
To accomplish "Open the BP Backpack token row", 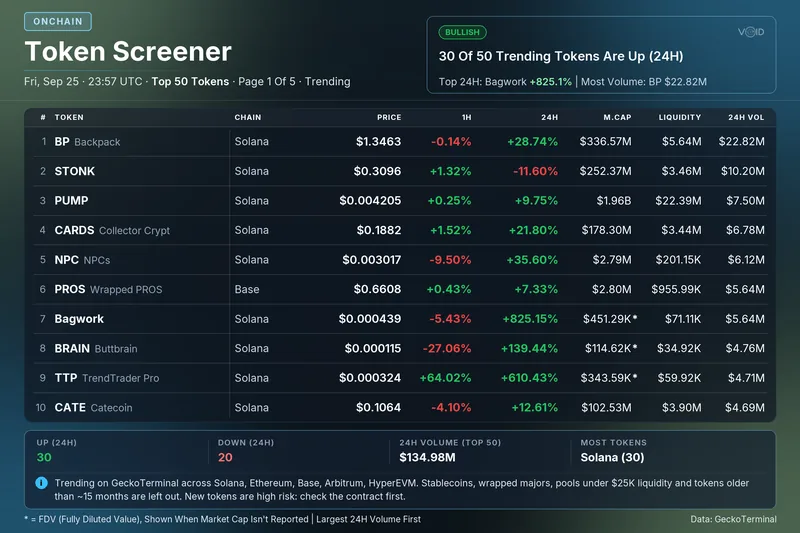I will (x=400, y=142).
